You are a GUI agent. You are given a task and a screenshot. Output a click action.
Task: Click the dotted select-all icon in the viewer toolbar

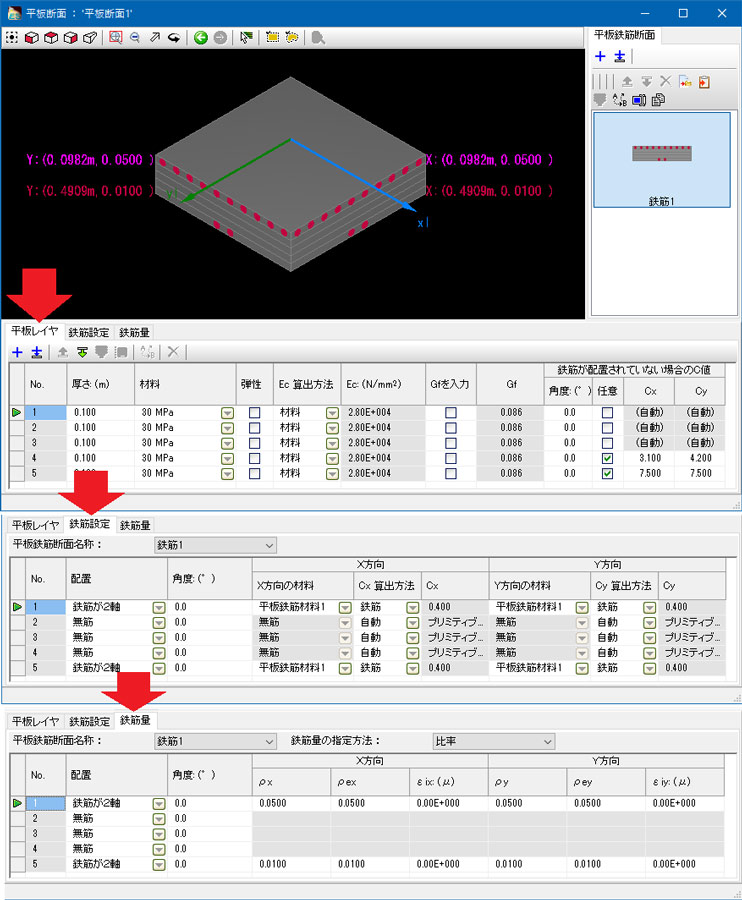(x=12, y=38)
